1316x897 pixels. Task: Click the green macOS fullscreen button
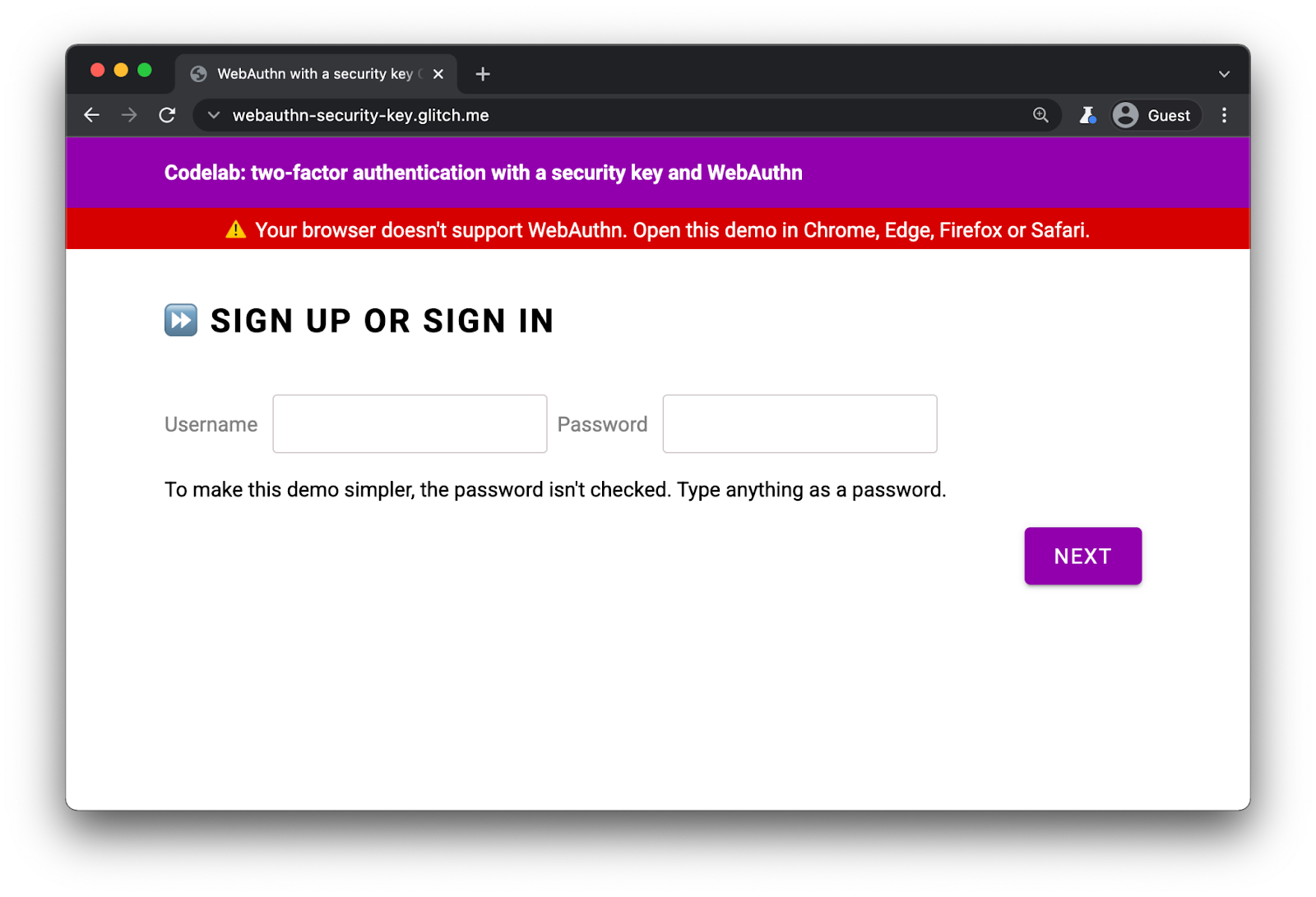(145, 70)
